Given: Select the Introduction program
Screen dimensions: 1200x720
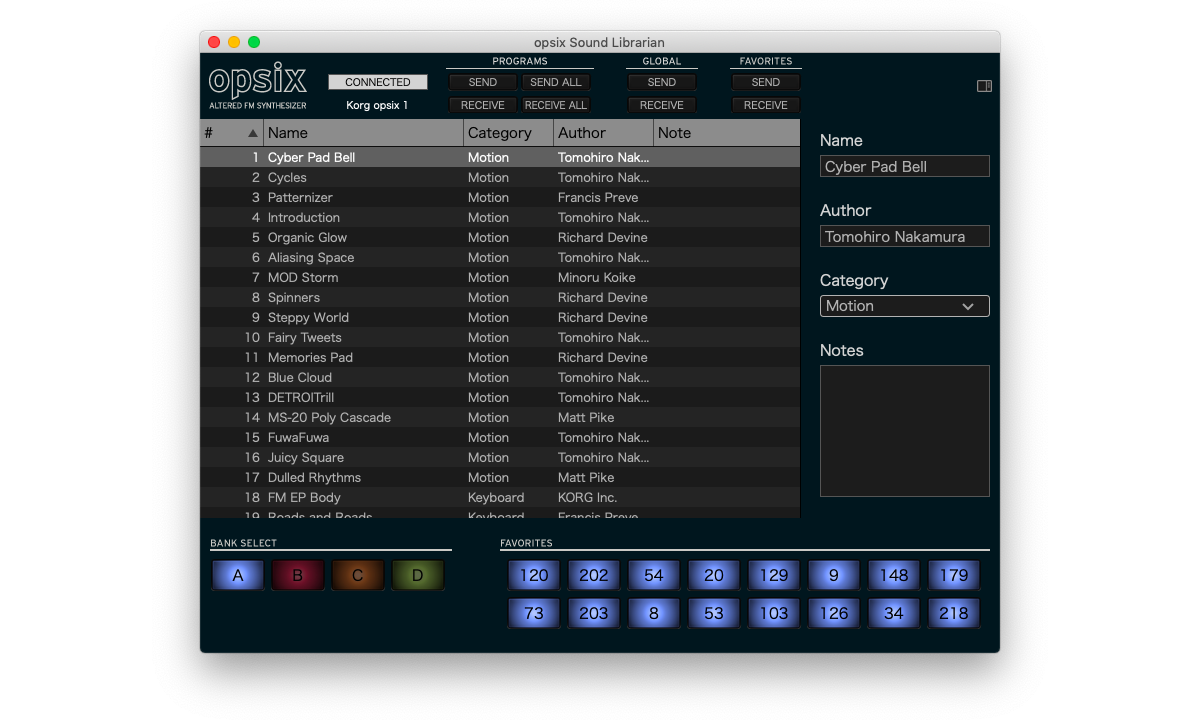Looking at the screenshot, I should click(500, 217).
